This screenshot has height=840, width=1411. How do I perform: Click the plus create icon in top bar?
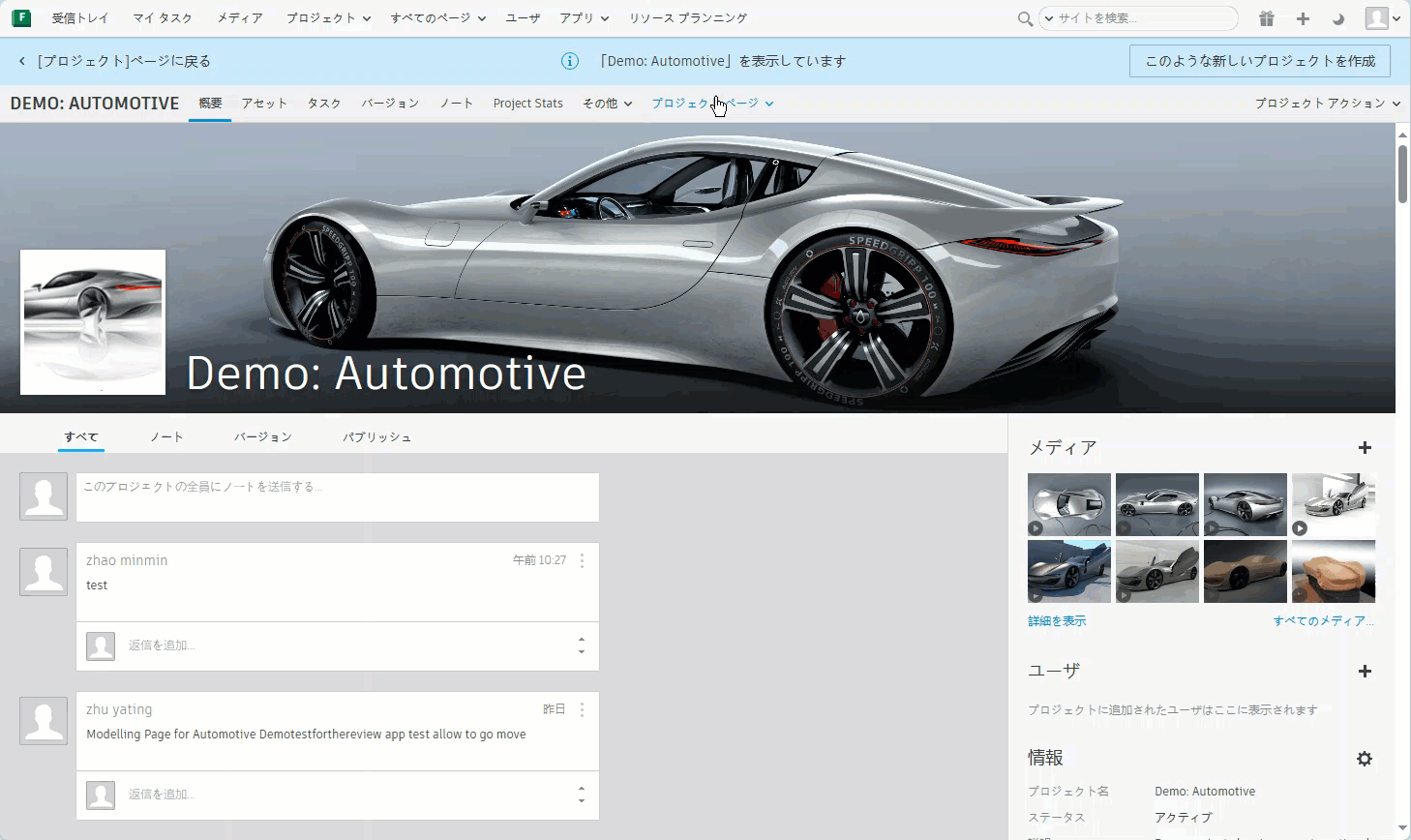[x=1303, y=18]
